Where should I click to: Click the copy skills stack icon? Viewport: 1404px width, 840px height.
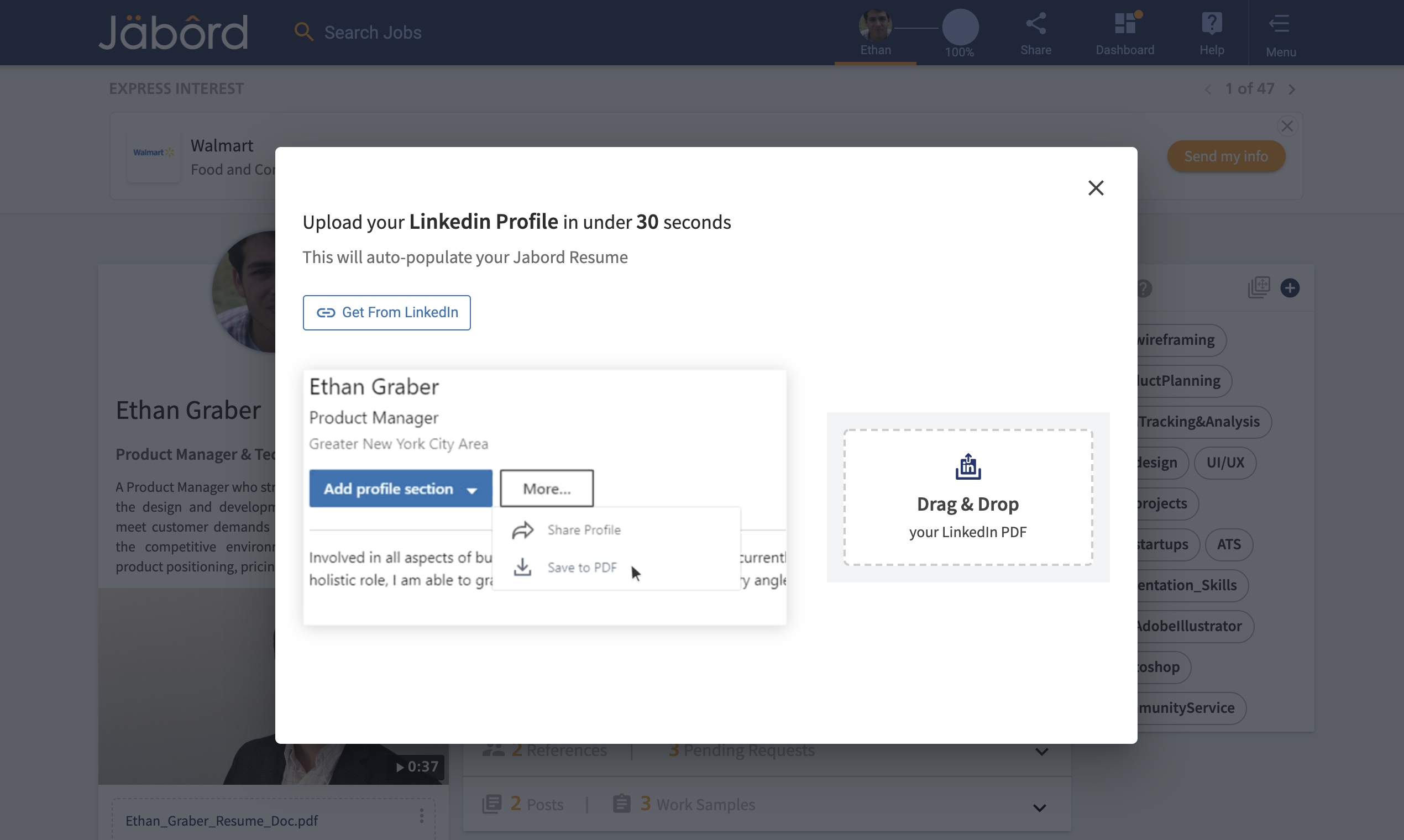[1259, 287]
